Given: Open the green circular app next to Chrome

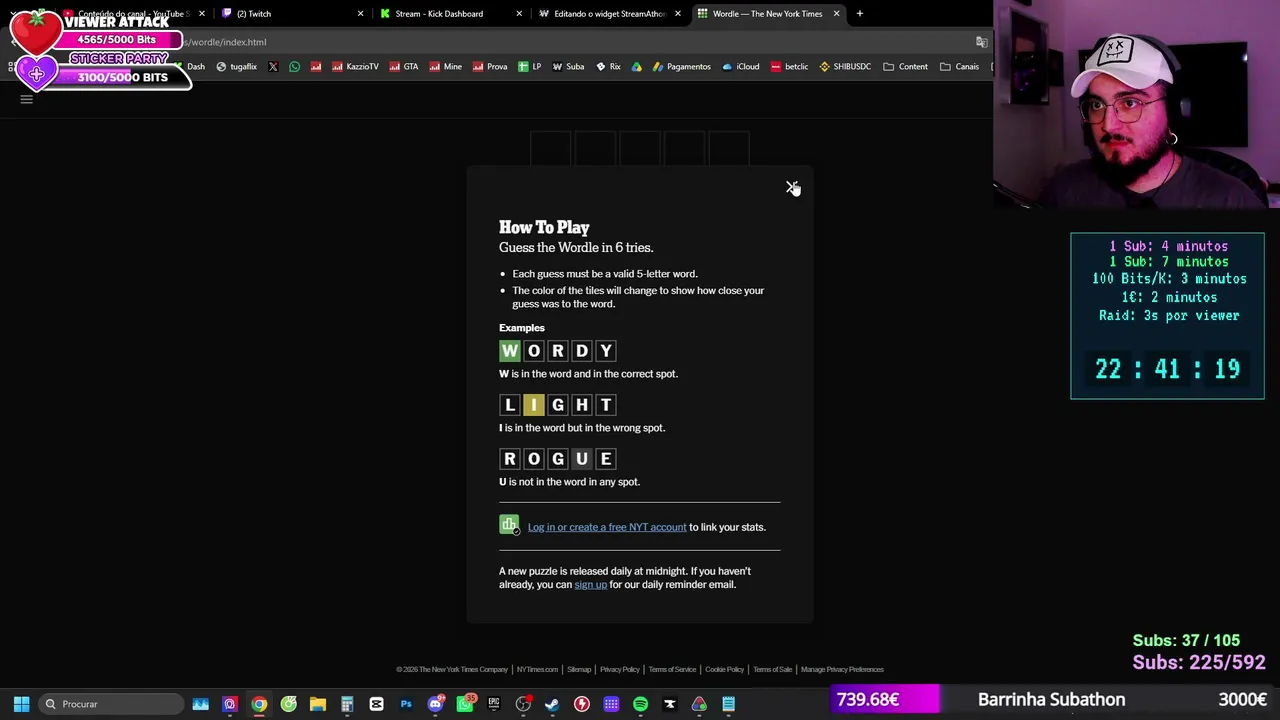Looking at the screenshot, I should click(288, 704).
